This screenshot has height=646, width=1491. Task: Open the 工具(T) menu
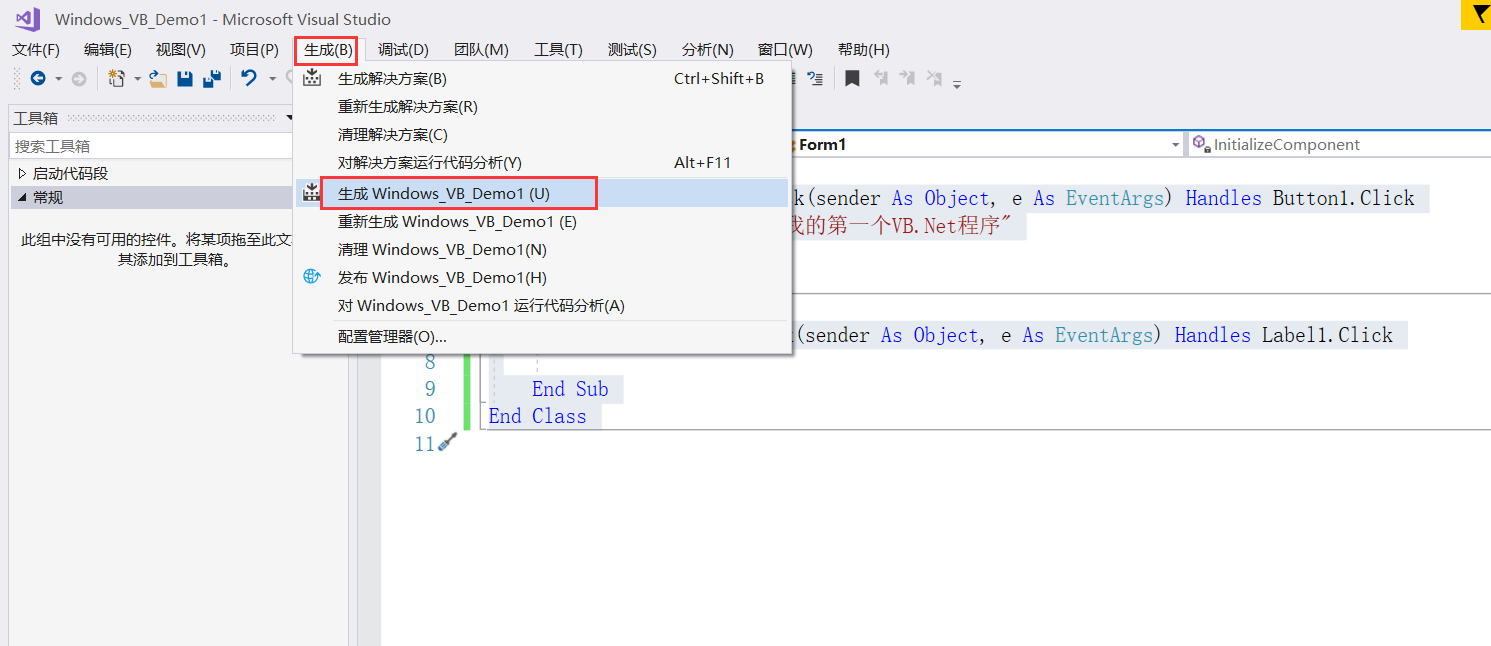[x=557, y=49]
